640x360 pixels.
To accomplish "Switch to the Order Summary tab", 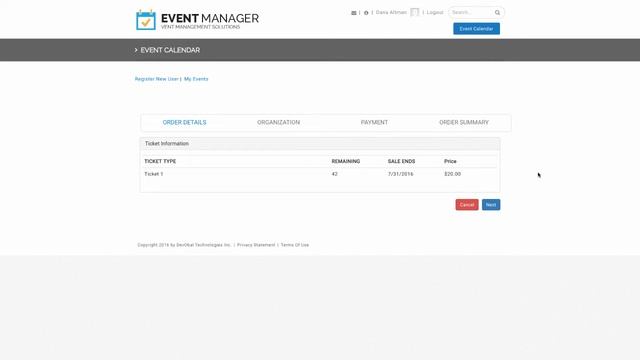I will pyautogui.click(x=464, y=122).
